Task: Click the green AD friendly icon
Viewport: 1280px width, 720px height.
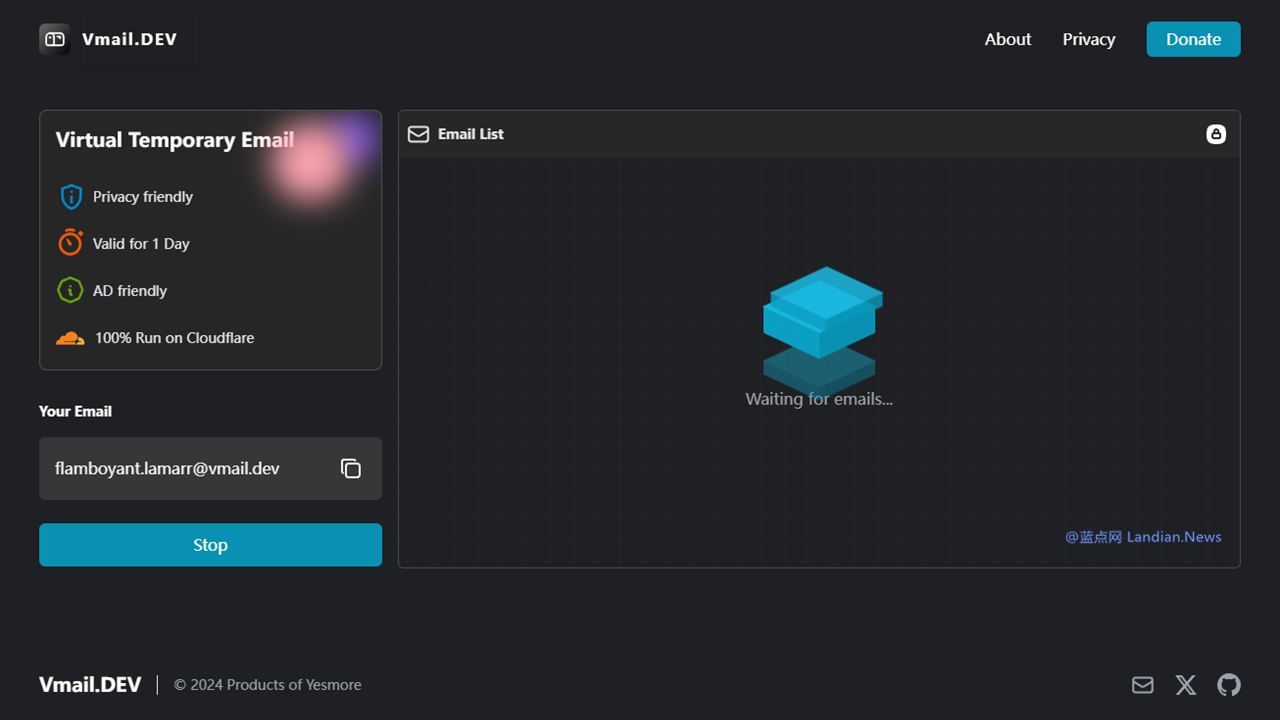Action: tap(70, 291)
